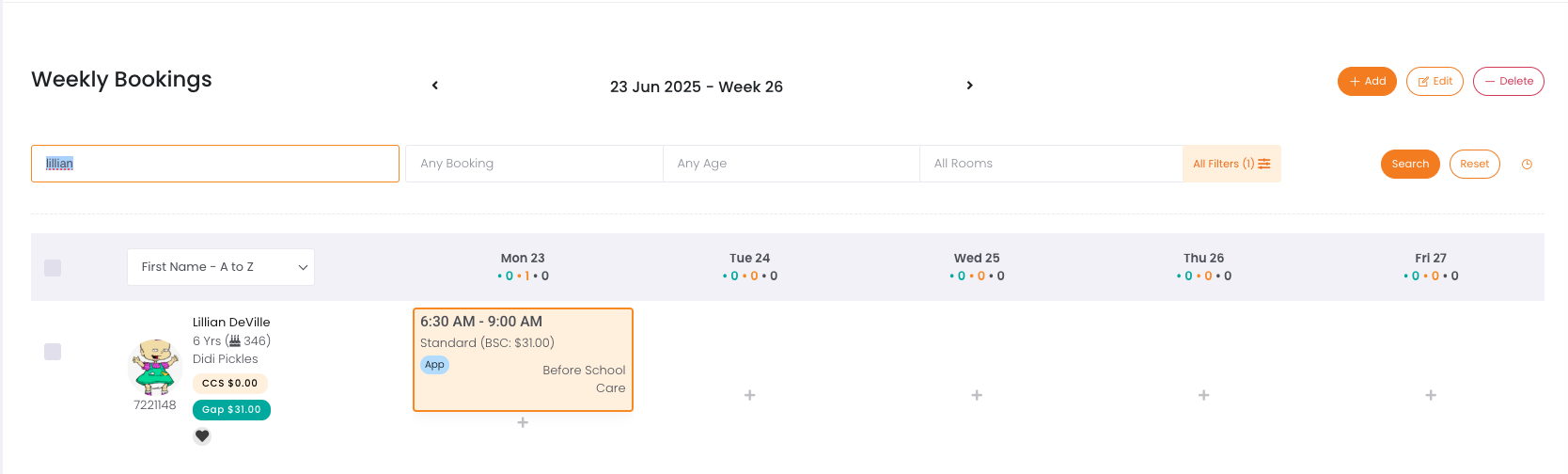Open the Any Age filter dropdown
This screenshot has width=1568, height=474.
[791, 164]
